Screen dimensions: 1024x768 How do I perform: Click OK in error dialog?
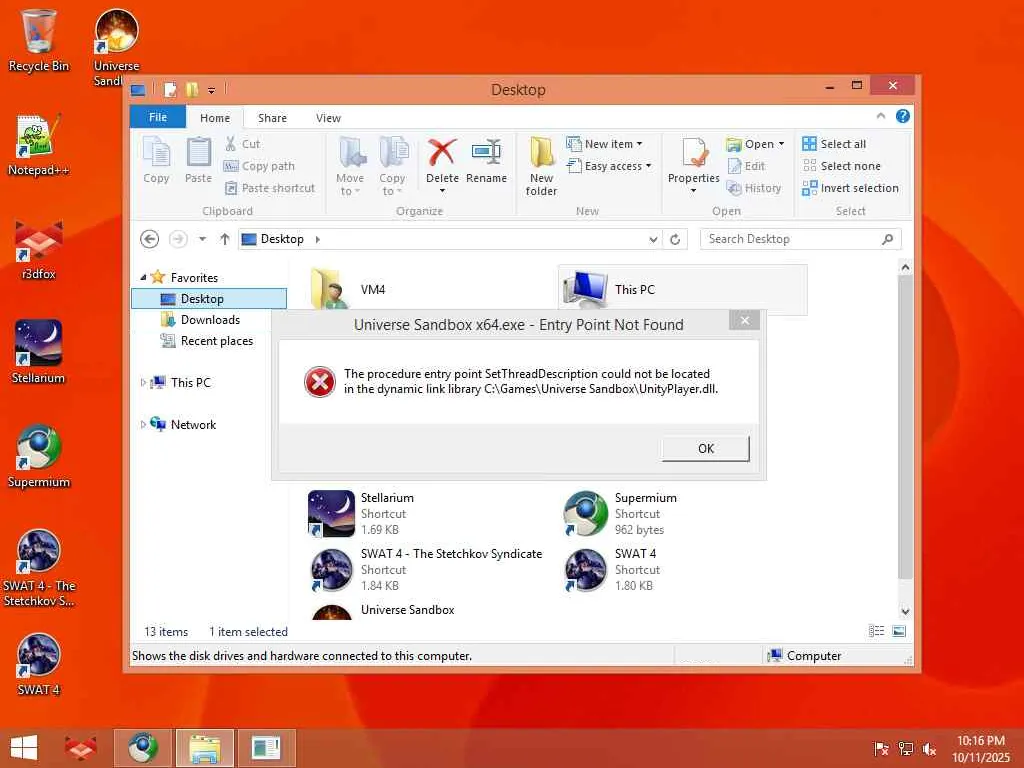[x=705, y=449]
